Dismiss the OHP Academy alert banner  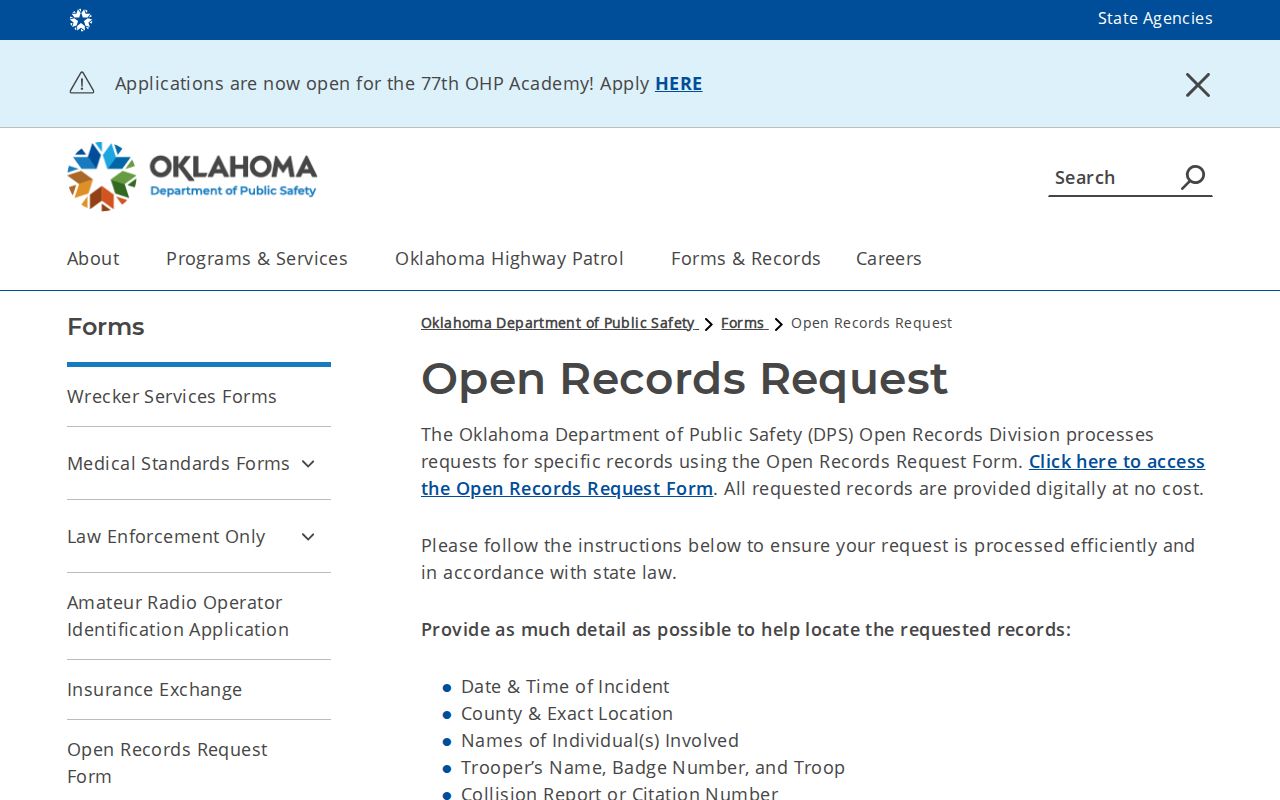[1197, 85]
